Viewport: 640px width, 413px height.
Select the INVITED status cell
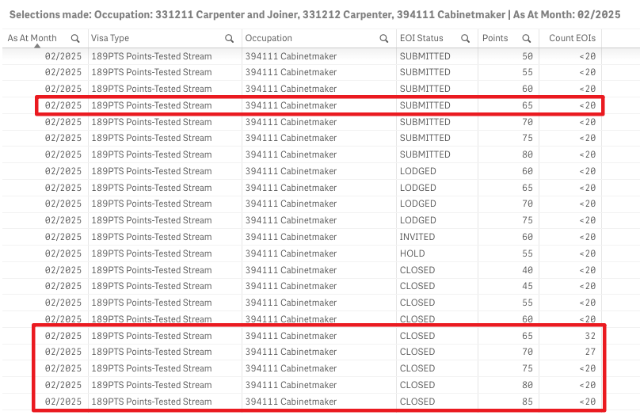416,236
